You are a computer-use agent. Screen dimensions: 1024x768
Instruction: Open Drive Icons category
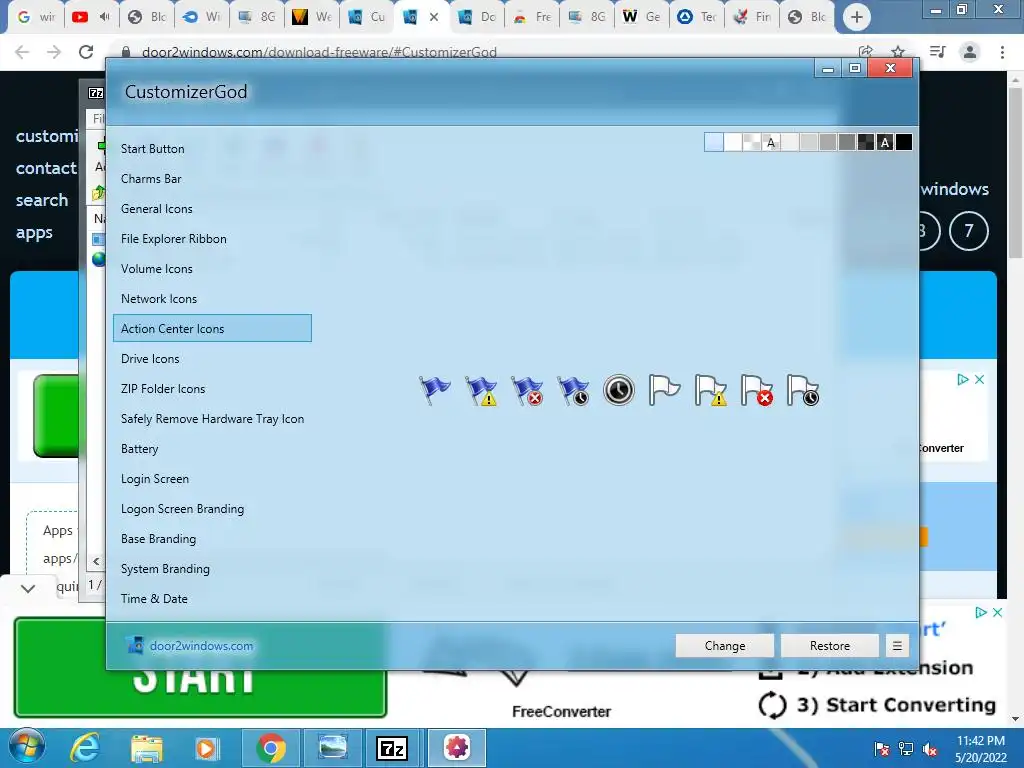212,359
